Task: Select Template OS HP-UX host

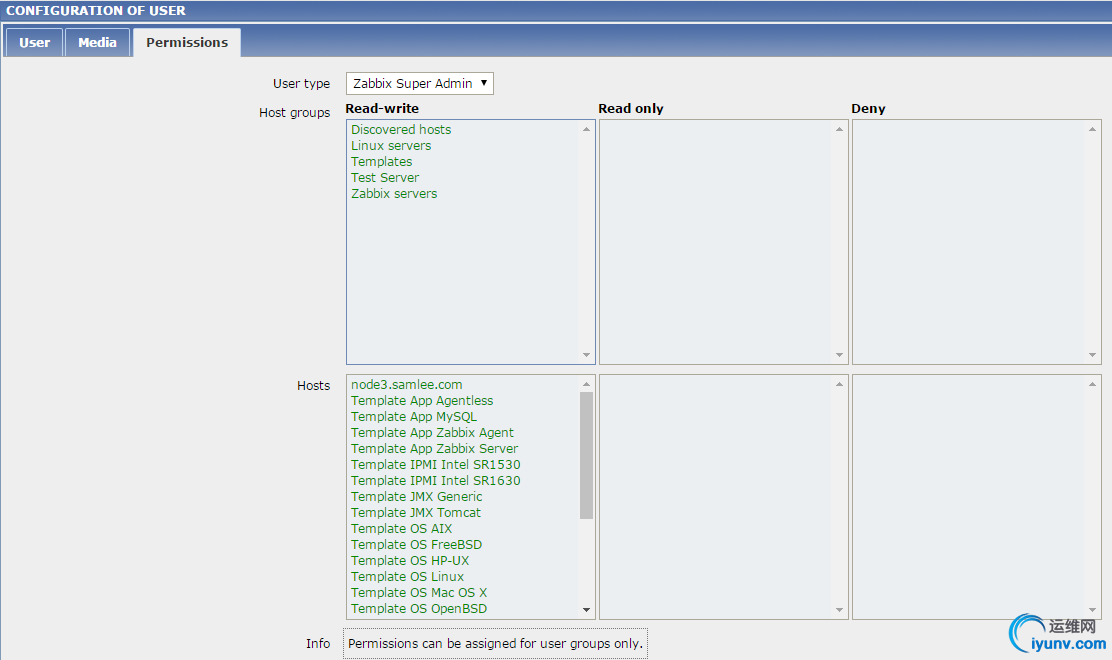Action: (x=410, y=561)
